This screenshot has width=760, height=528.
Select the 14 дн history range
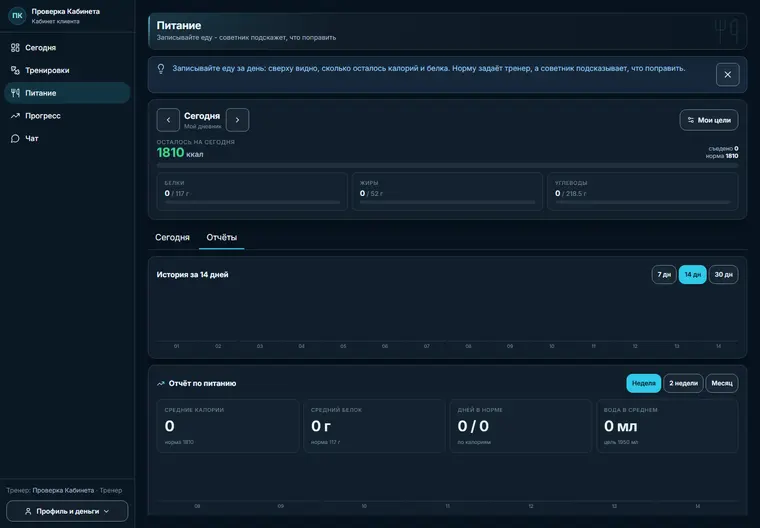pos(693,274)
